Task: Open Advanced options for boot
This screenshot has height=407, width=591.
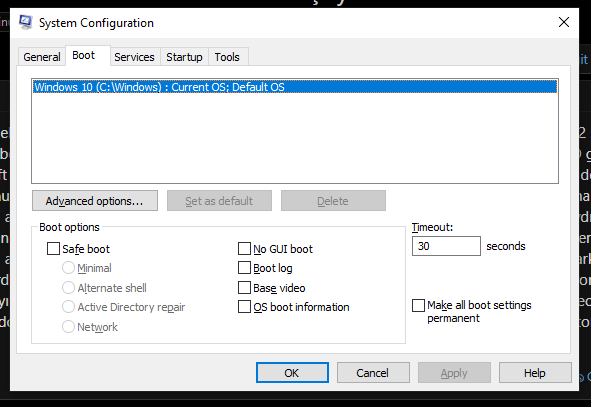Action: [x=95, y=201]
